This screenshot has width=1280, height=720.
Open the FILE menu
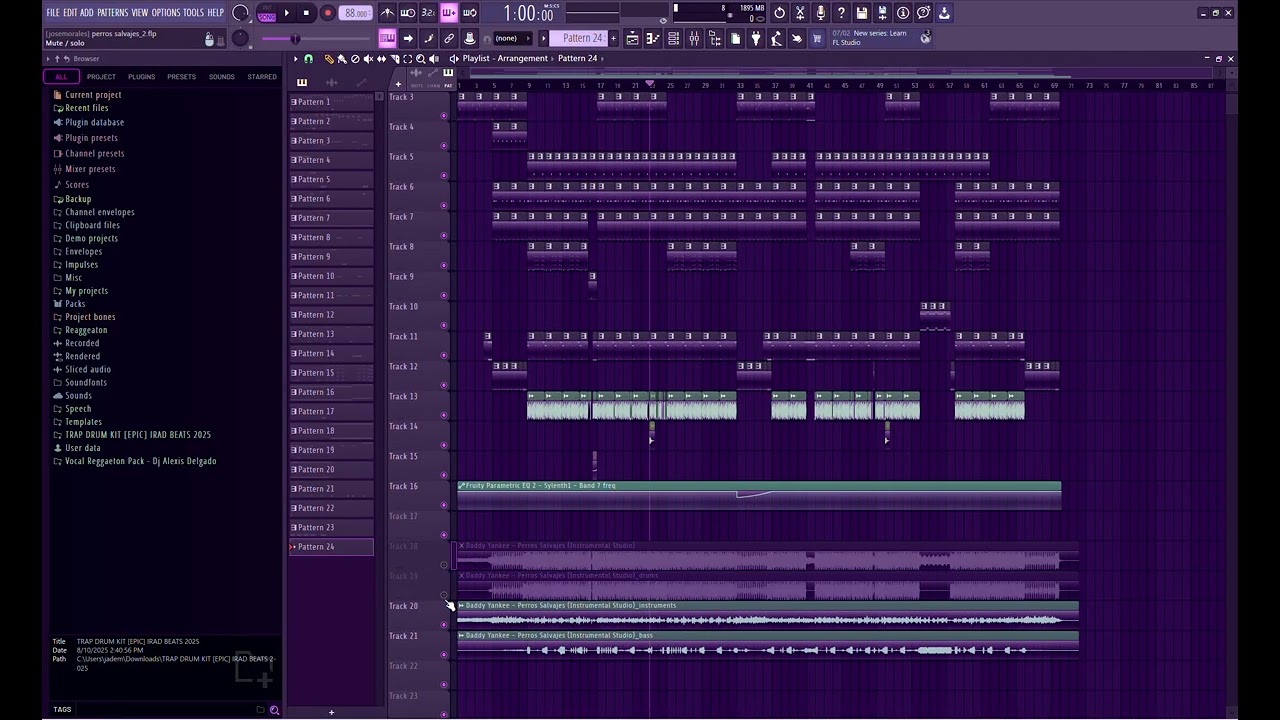click(x=53, y=13)
